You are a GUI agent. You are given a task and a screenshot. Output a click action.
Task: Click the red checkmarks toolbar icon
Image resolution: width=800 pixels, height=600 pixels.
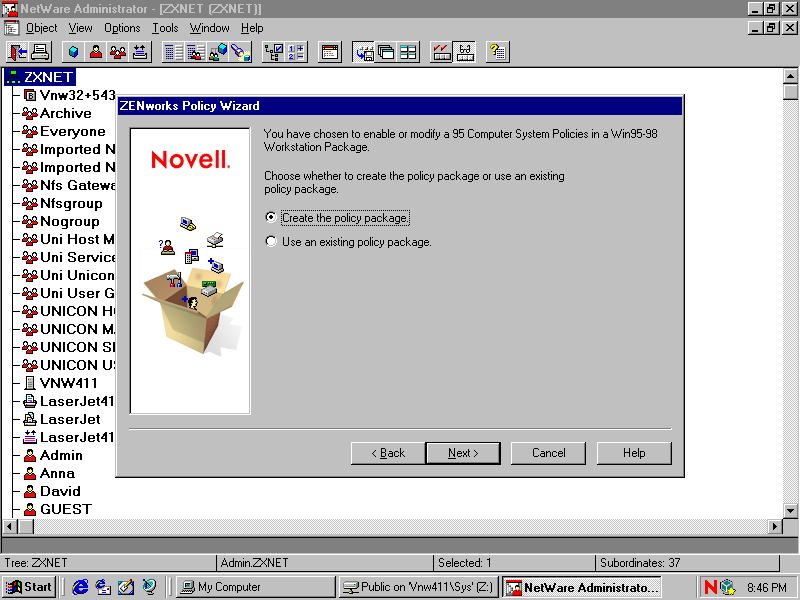tap(441, 52)
